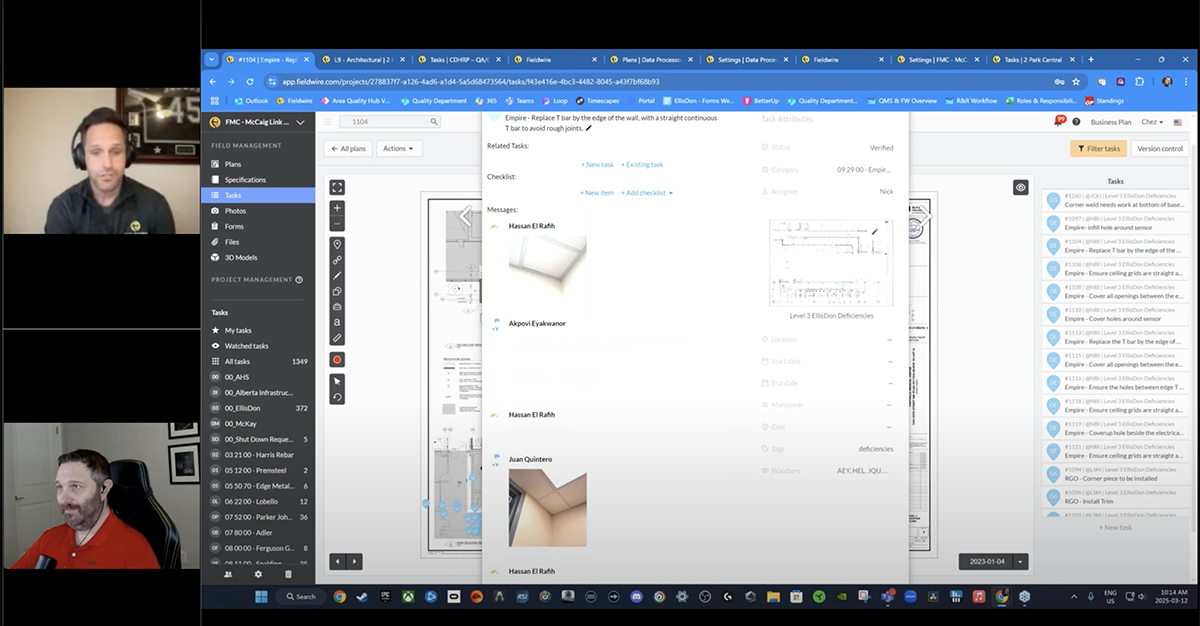Select the shapes markup tool
Viewport: 1200px width, 626px height.
[337, 291]
